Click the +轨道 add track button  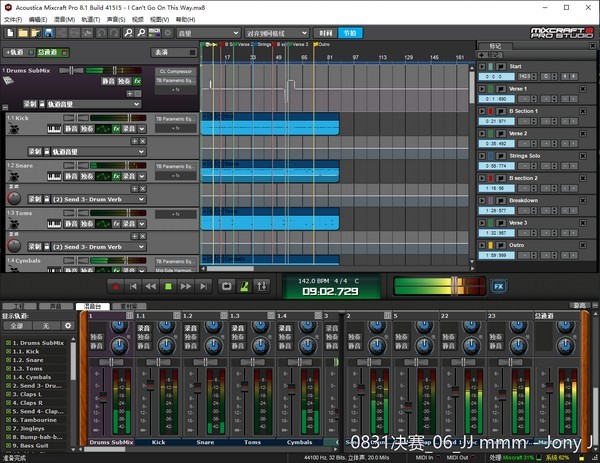[x=15, y=52]
